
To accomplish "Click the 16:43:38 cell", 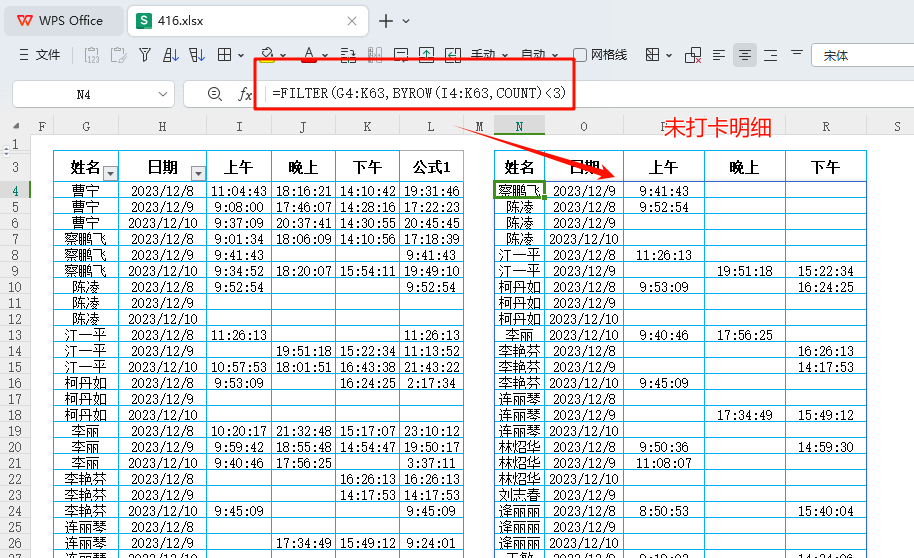I will coord(367,367).
